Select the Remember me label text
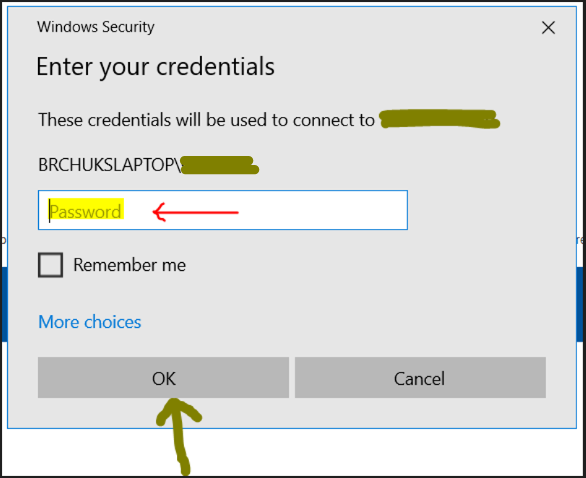Image resolution: width=586 pixels, height=478 pixels. pos(129,265)
